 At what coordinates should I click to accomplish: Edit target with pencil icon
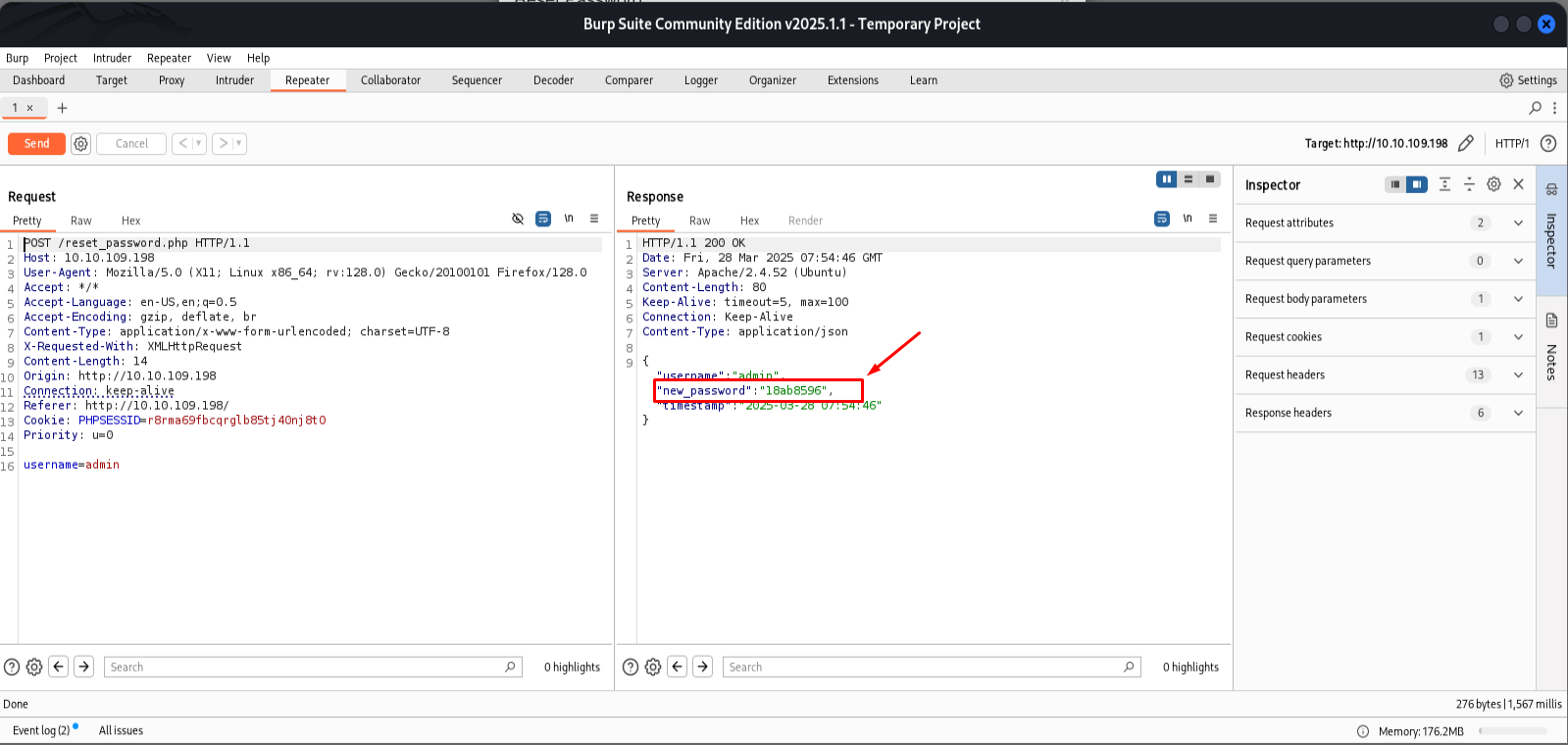coord(1465,143)
